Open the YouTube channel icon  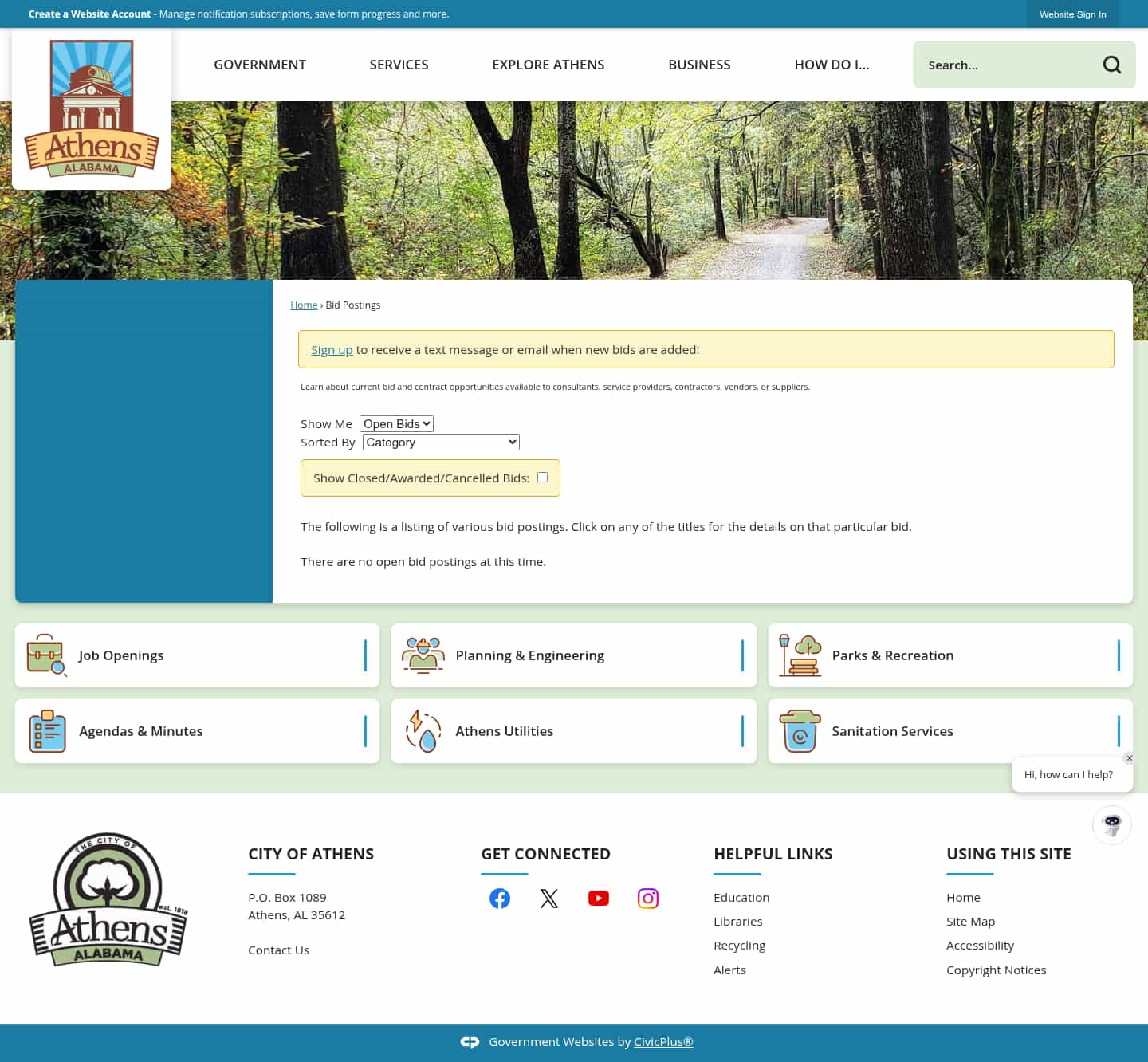point(599,898)
